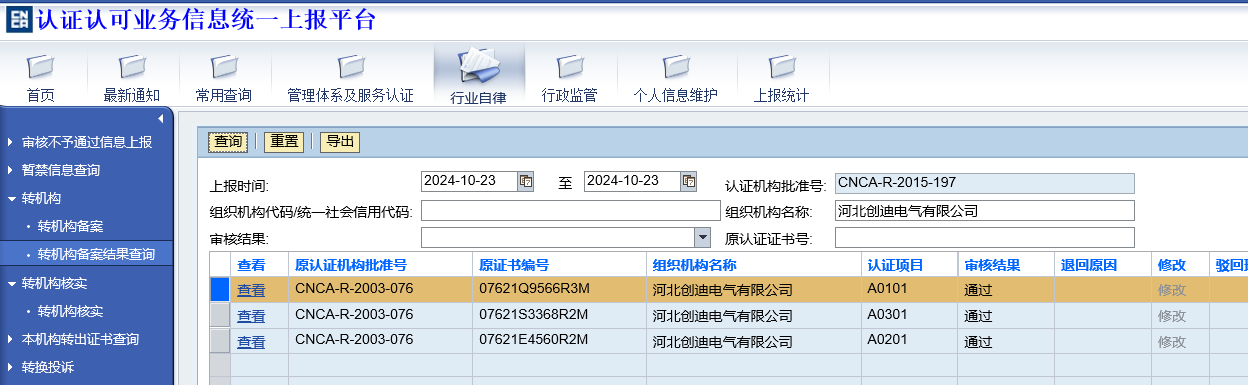The width and height of the screenshot is (1248, 385).
Task: Select the 上报统计 menu label
Action: [x=782, y=96]
